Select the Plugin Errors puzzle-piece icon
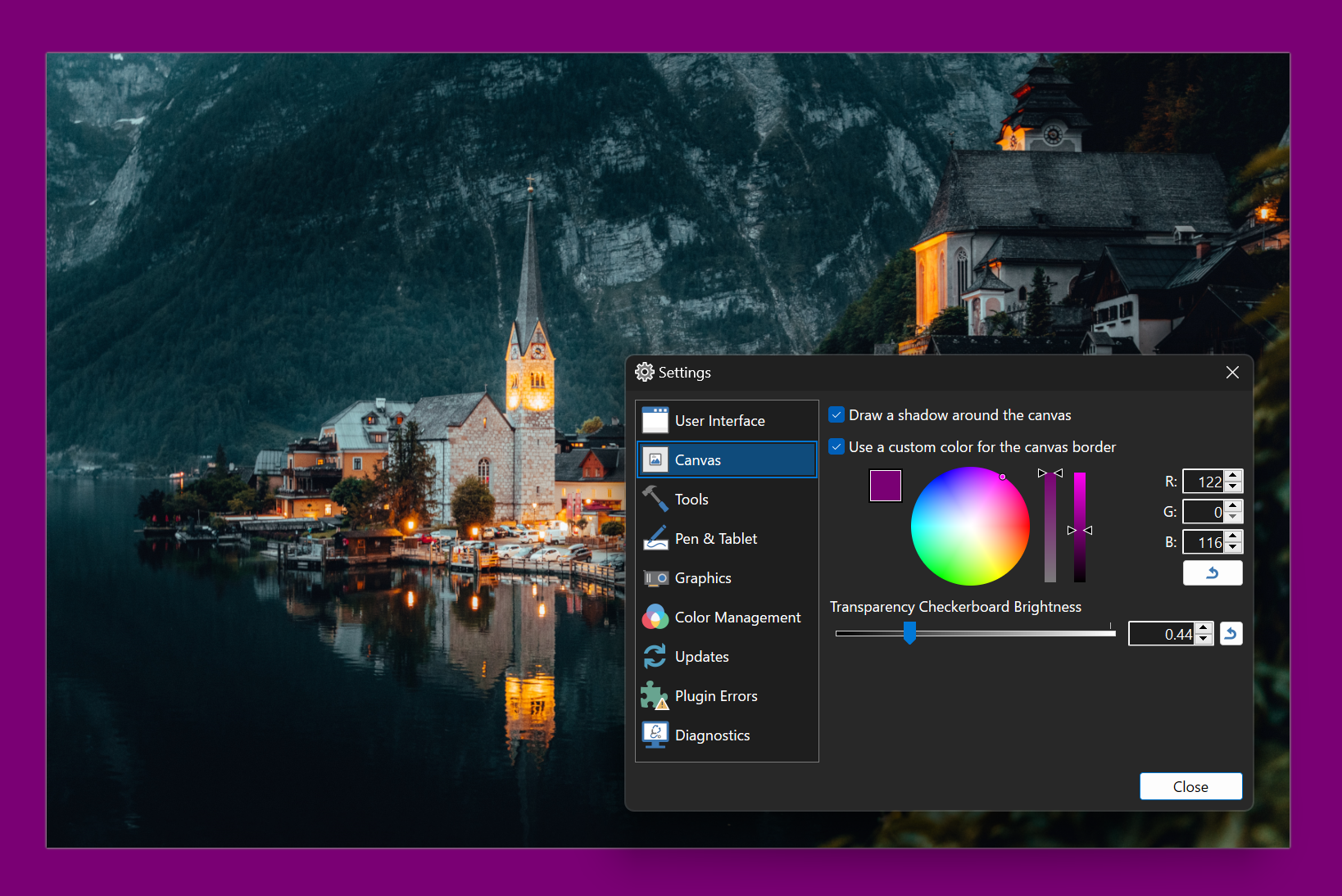 655,695
